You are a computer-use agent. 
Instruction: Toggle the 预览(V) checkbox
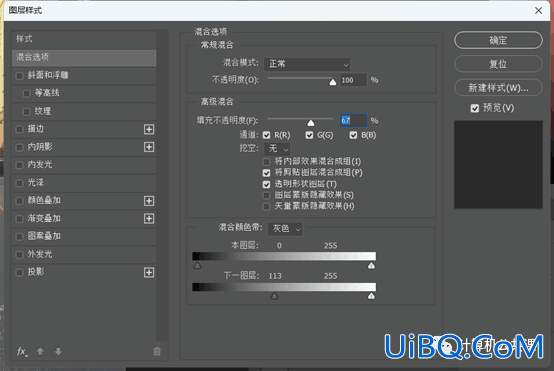pos(475,108)
